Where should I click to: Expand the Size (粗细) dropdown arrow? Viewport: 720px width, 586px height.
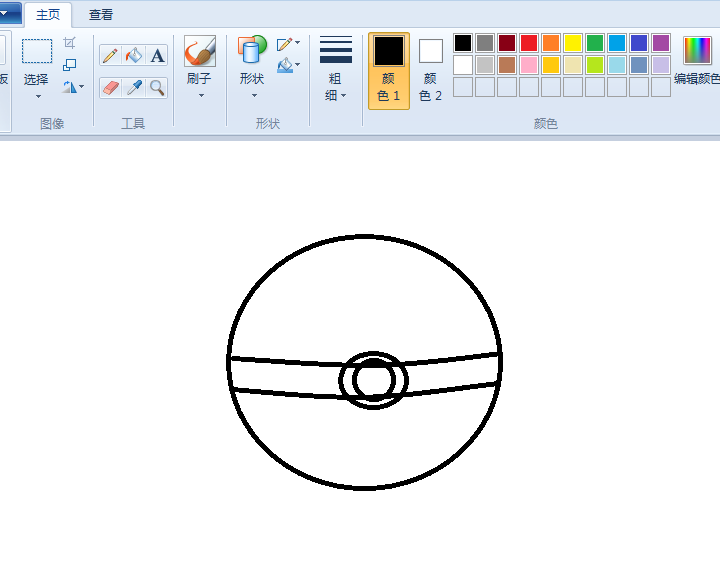tap(343, 96)
